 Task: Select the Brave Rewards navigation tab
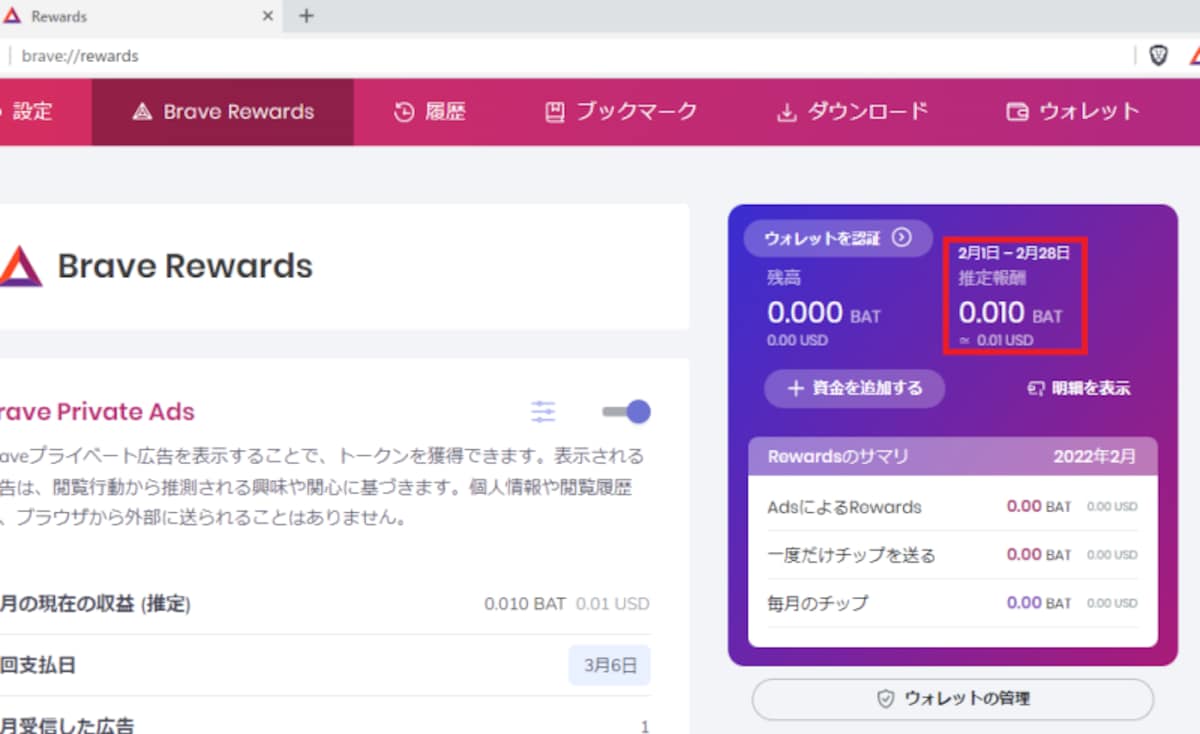pos(223,112)
